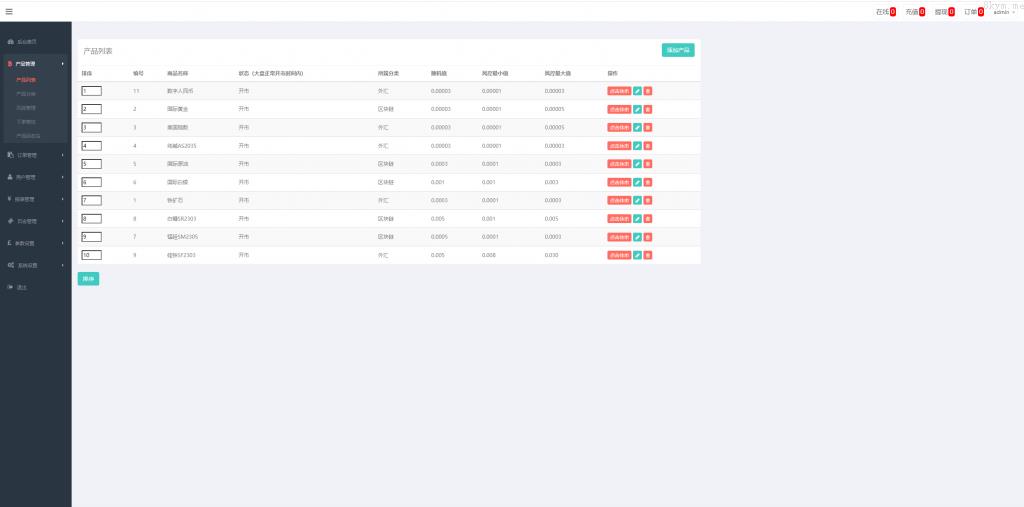Click the green 添加产品 button
The width and height of the screenshot is (1024, 507).
click(x=678, y=50)
